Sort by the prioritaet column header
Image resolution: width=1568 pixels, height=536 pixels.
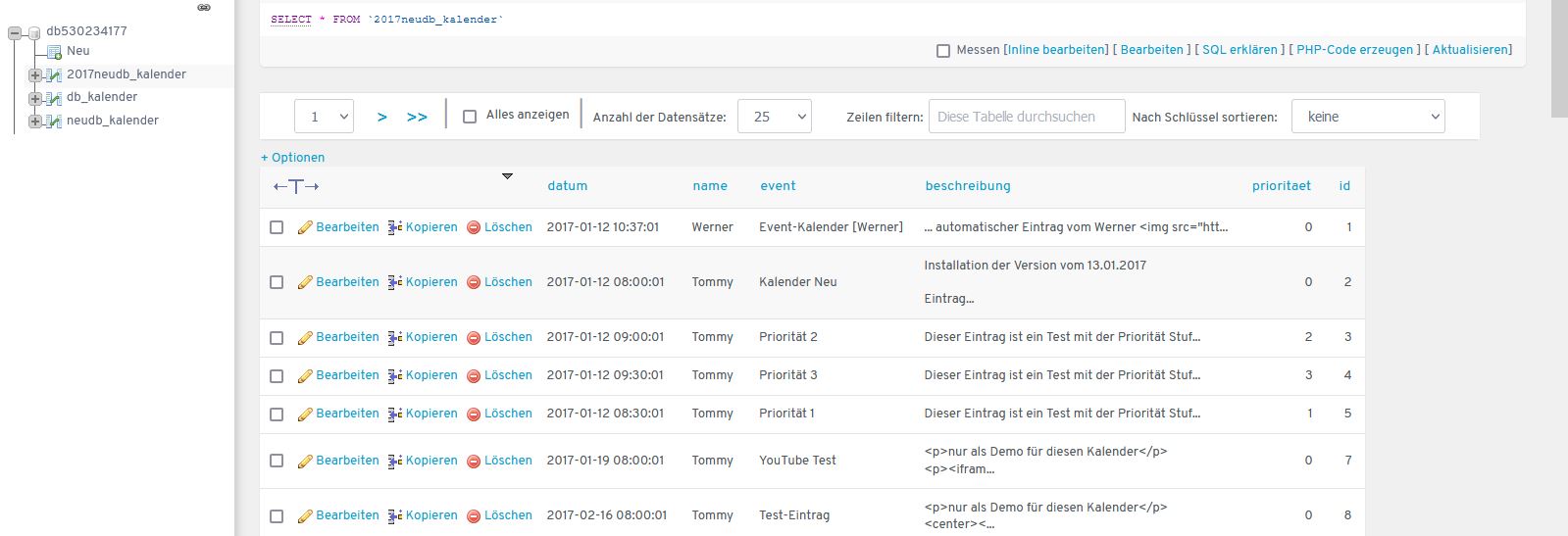(x=1281, y=186)
